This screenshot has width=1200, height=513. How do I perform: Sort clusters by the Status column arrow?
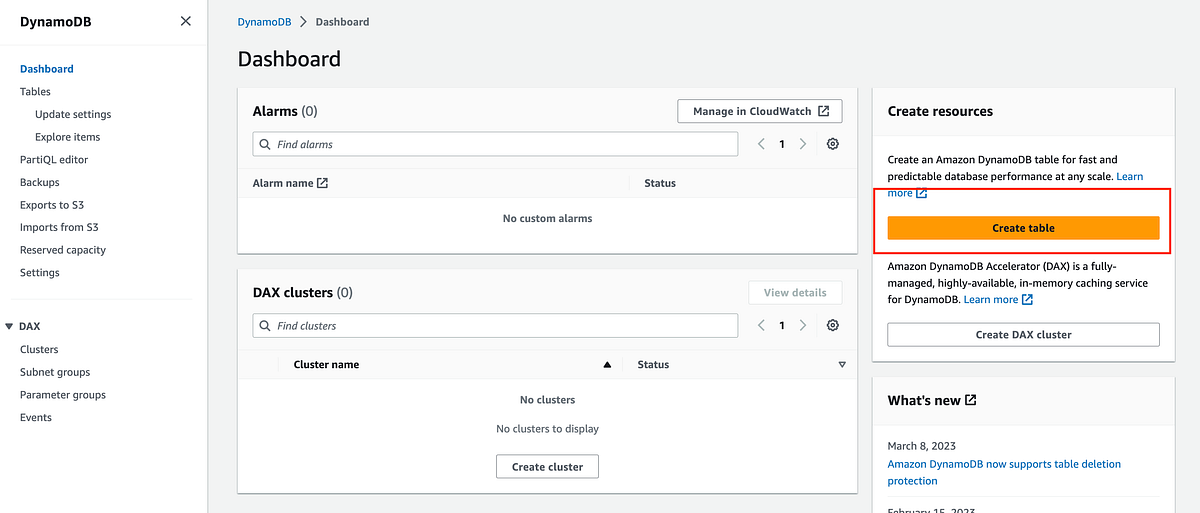point(842,365)
